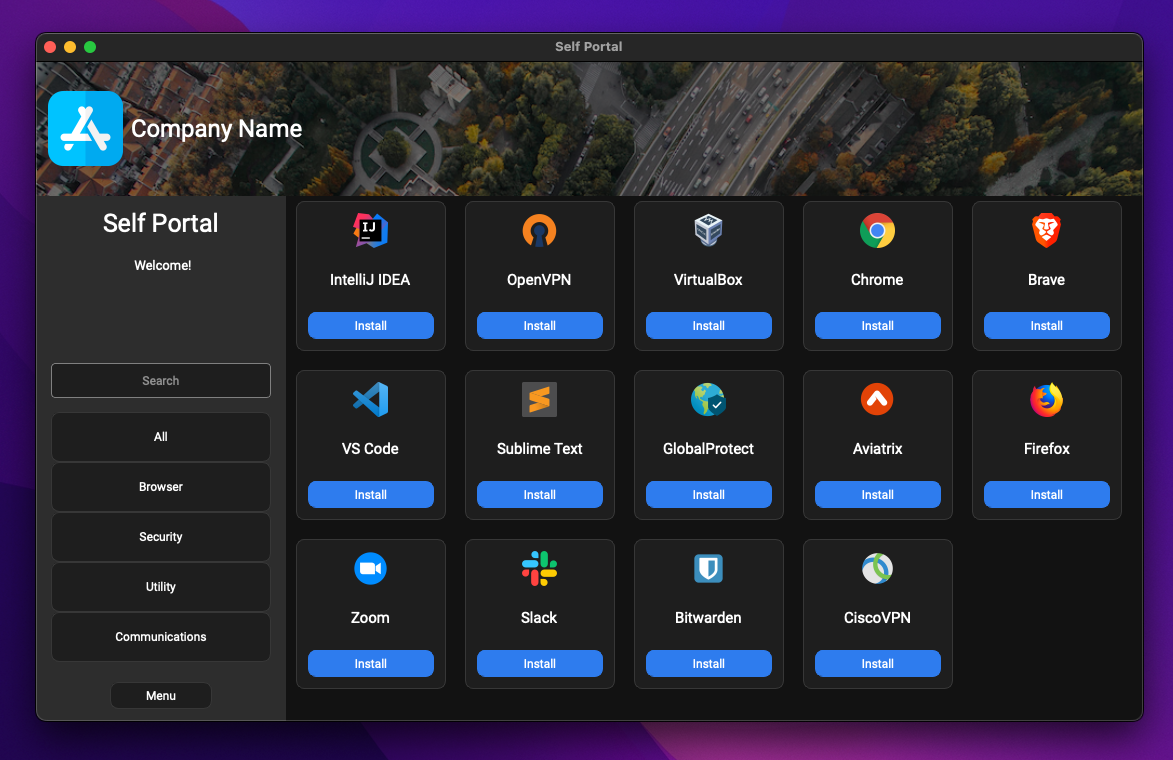
Task: Click the Bitwarden label
Action: click(x=708, y=618)
